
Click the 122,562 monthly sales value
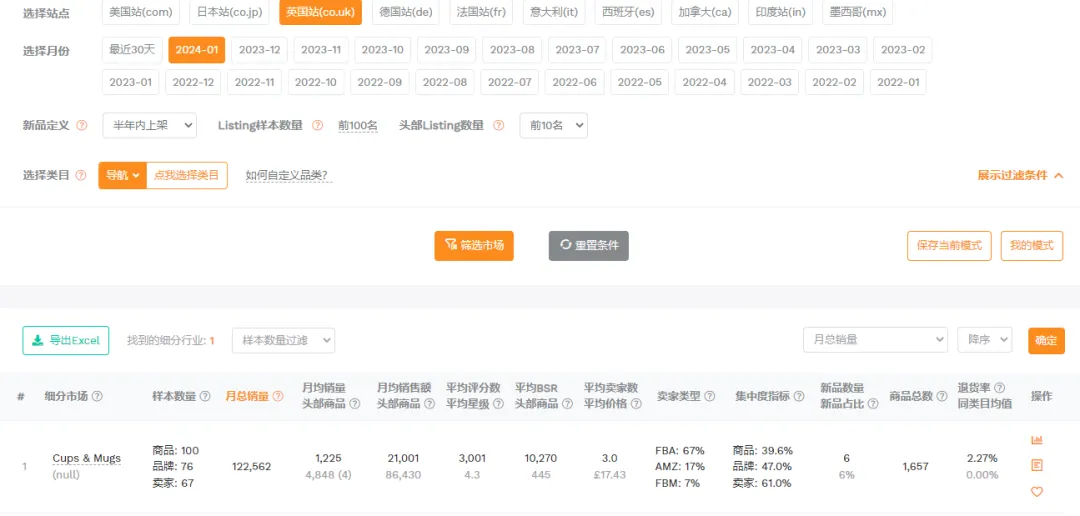pyautogui.click(x=252, y=466)
